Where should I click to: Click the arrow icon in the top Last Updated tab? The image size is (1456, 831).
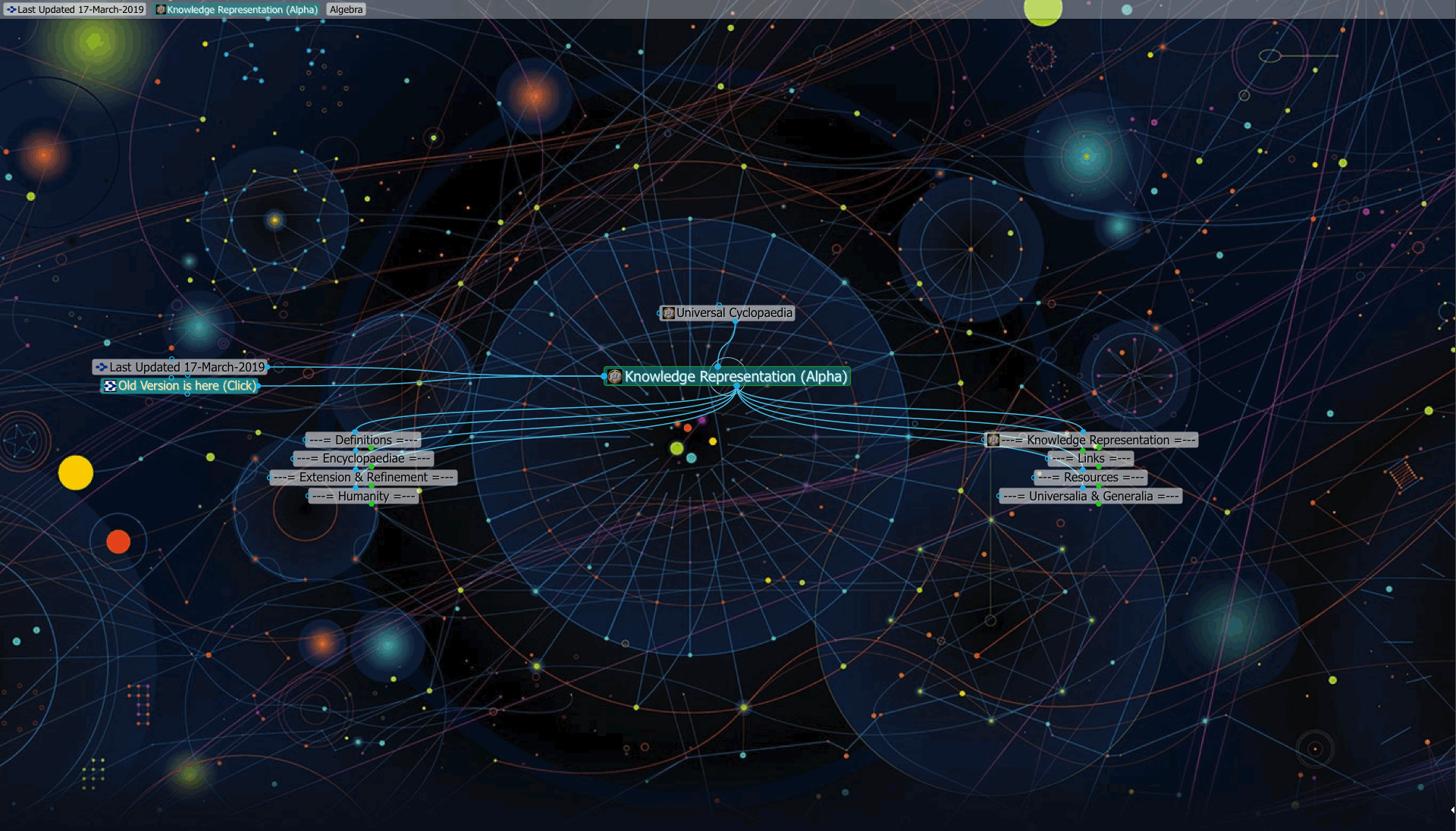[11, 10]
